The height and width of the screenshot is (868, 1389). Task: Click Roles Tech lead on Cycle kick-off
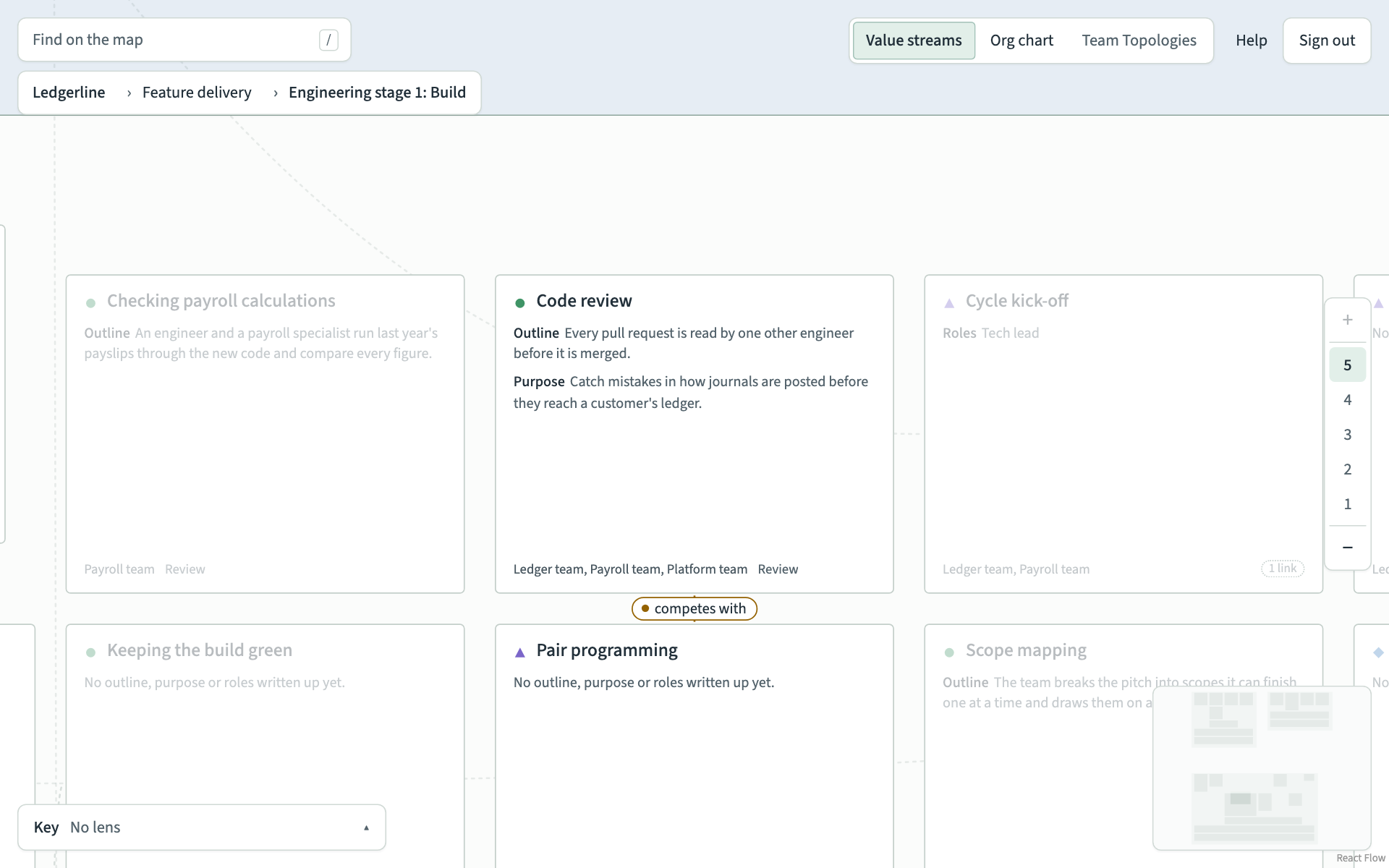(x=990, y=333)
